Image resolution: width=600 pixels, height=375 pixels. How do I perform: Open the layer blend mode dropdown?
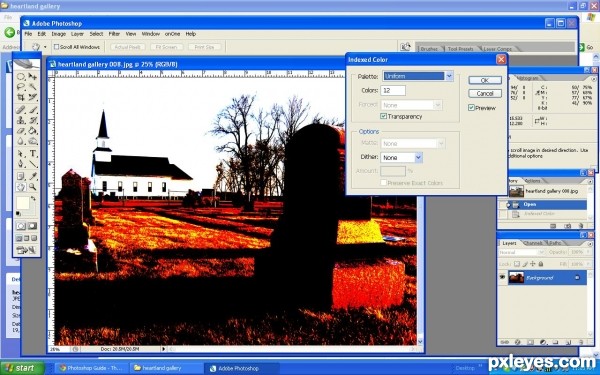tap(522, 252)
